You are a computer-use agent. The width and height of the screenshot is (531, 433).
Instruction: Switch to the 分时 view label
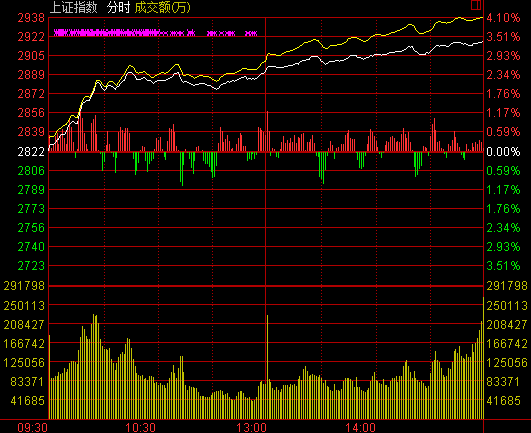pos(118,7)
